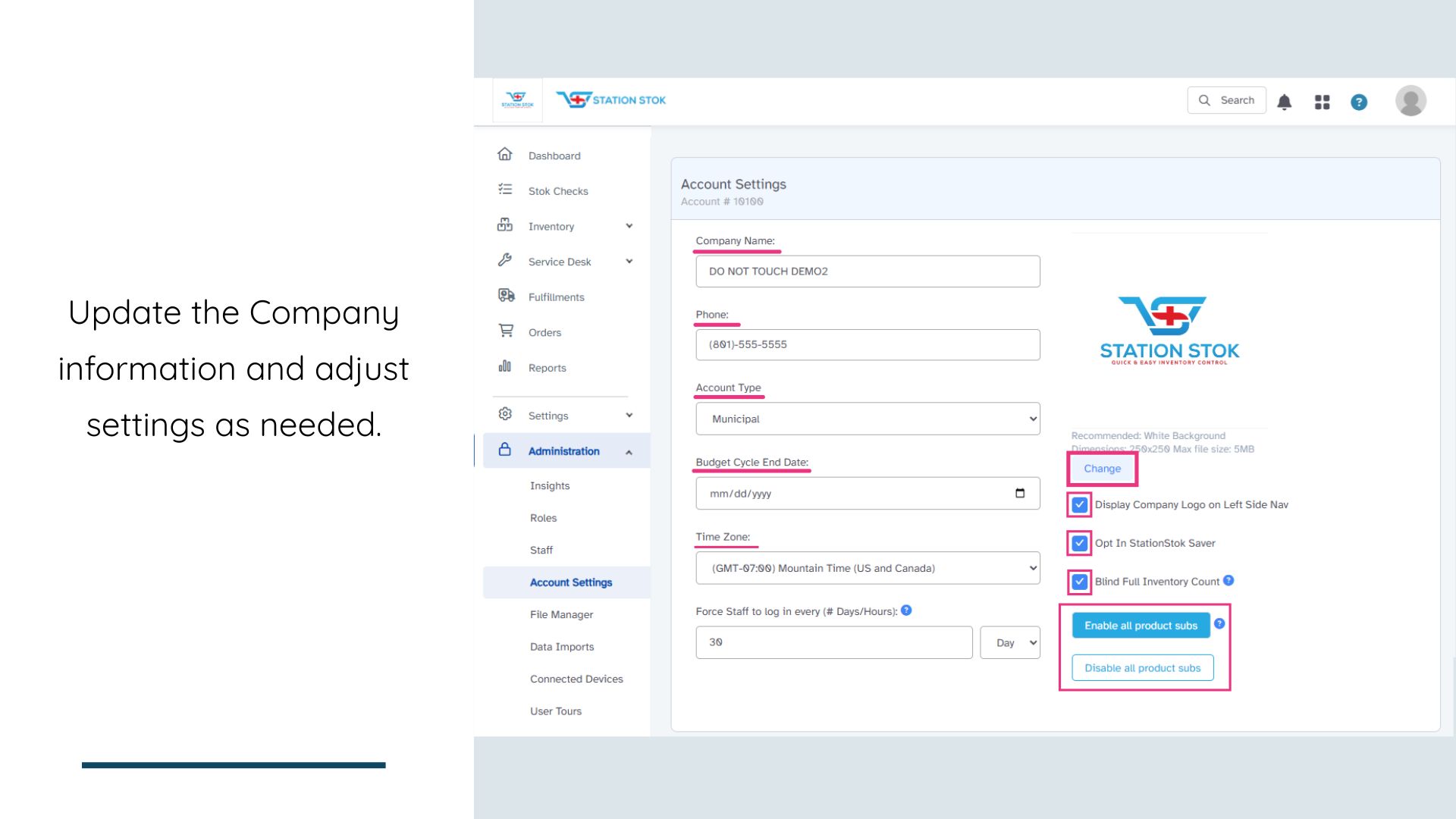This screenshot has height=819, width=1456.
Task: Click the Dashboard home icon
Action: (x=505, y=155)
